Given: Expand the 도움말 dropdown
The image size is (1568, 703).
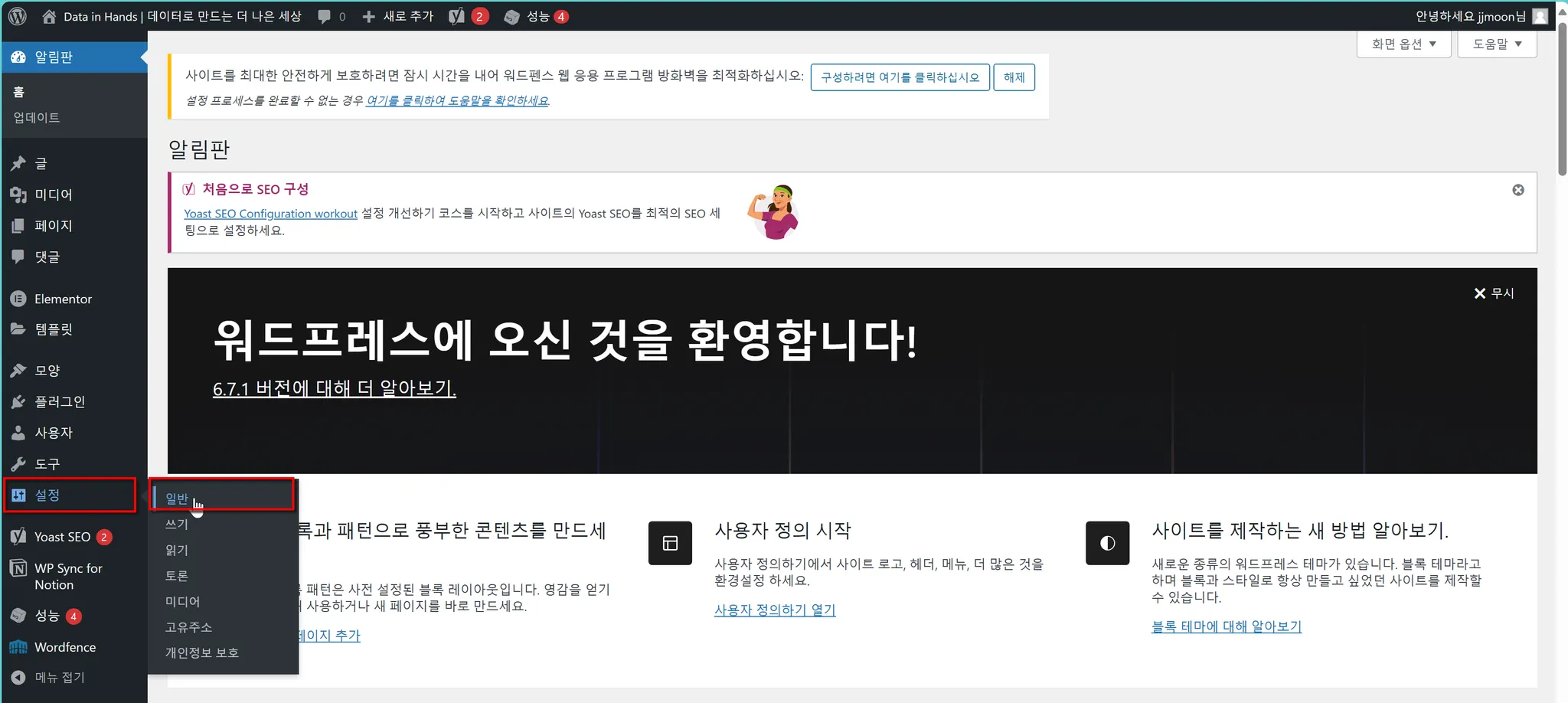Looking at the screenshot, I should pyautogui.click(x=1497, y=44).
